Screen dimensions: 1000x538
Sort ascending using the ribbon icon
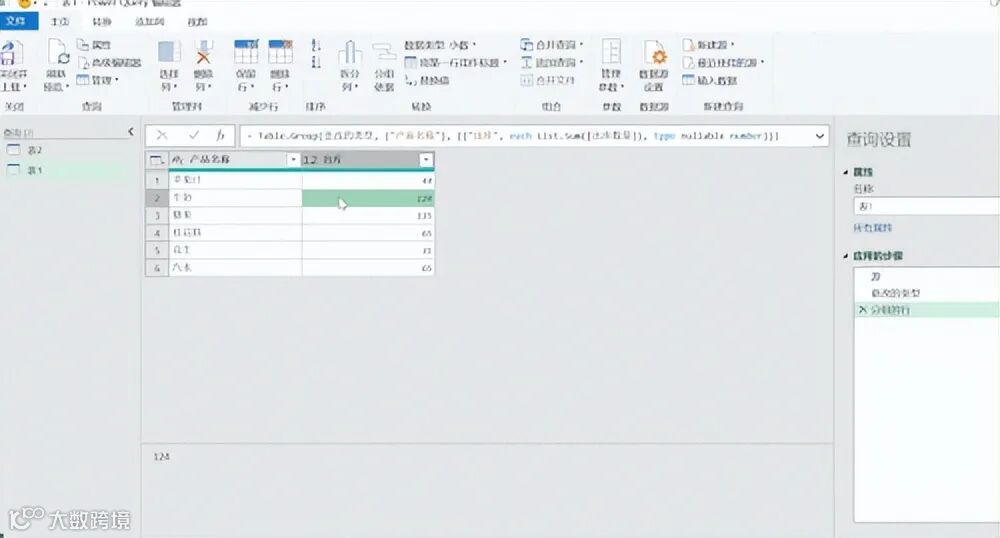tap(316, 46)
